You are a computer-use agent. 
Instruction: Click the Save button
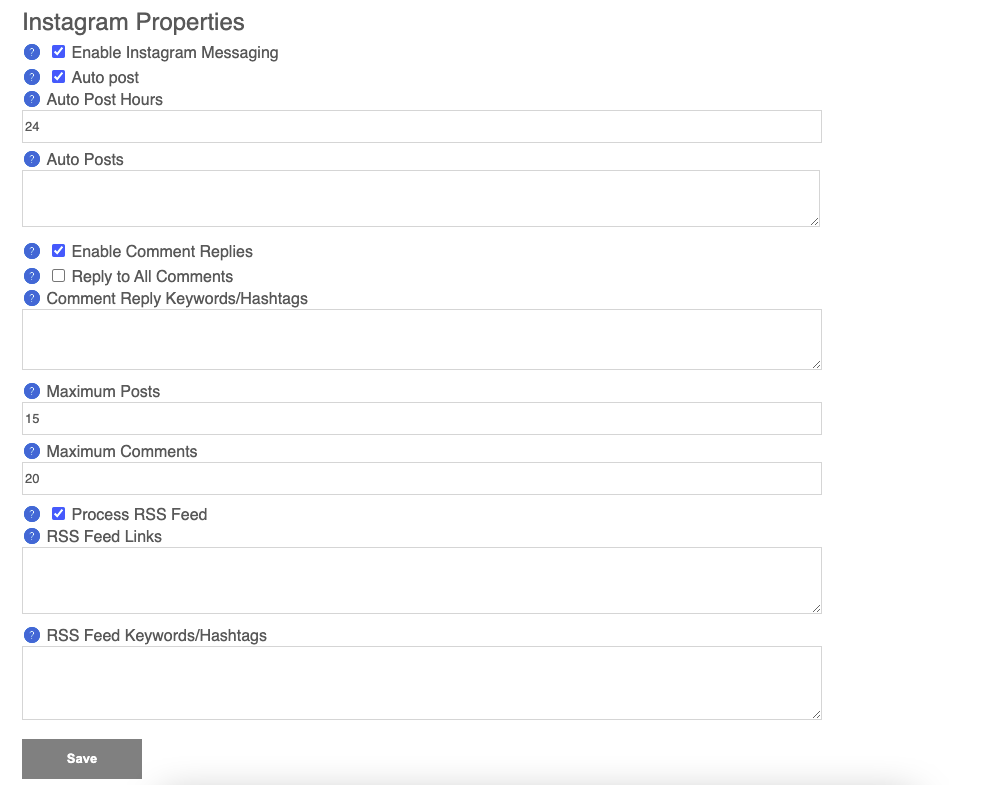coord(82,759)
